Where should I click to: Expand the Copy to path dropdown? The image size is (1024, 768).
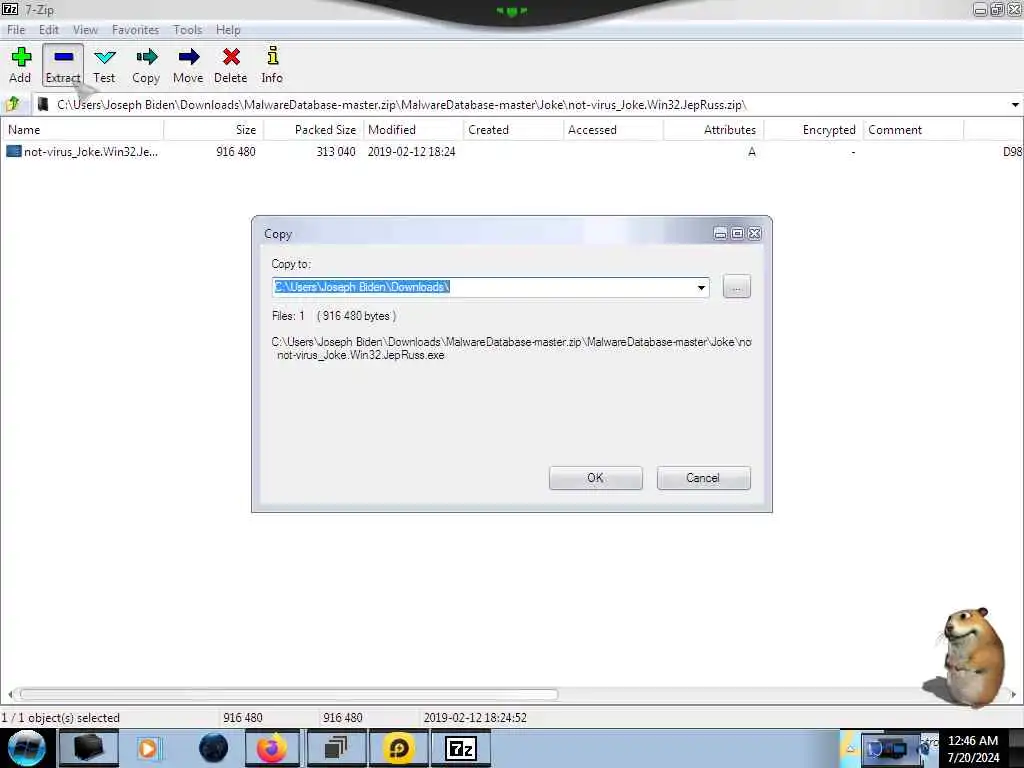[701, 287]
